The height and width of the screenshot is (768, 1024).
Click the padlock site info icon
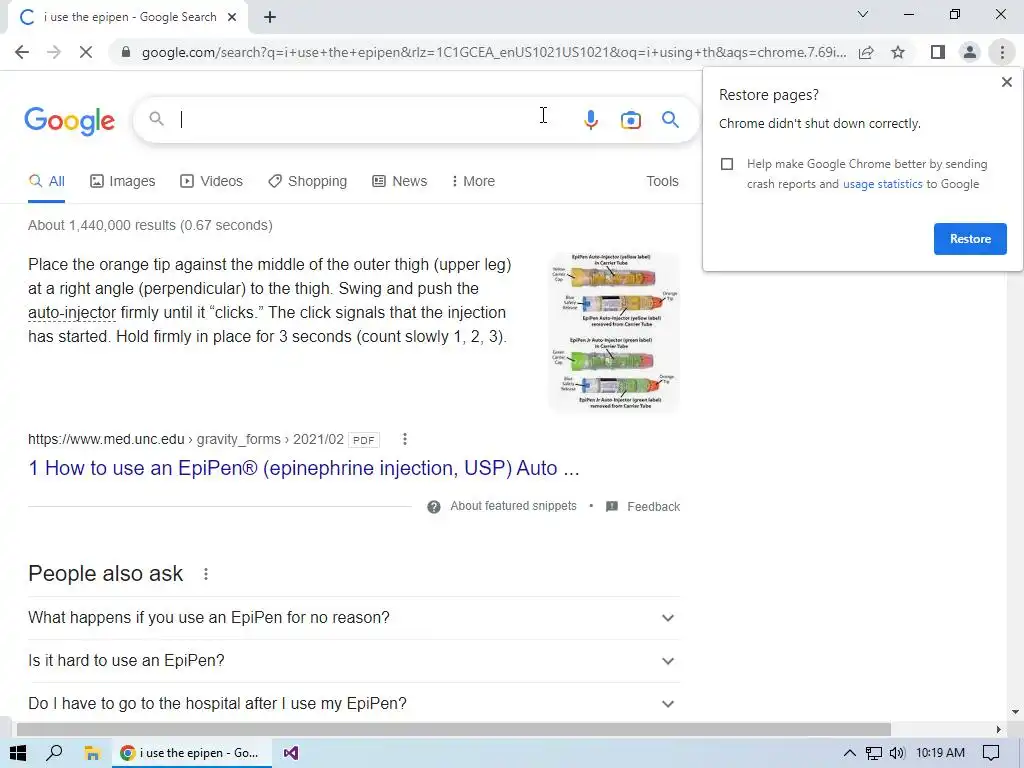pyautogui.click(x=125, y=52)
